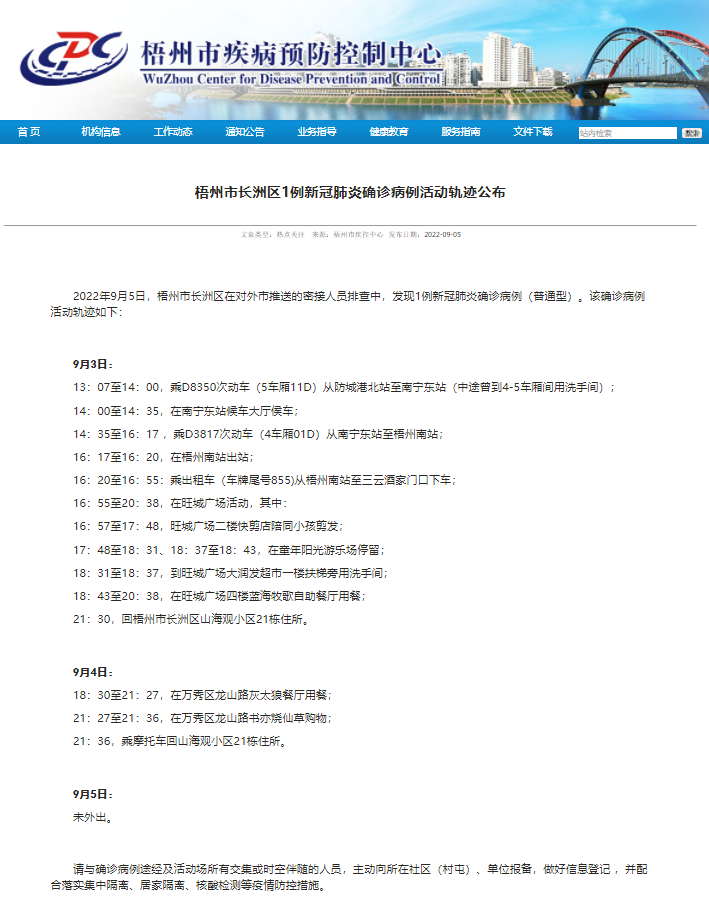
Task: Open the 首页 home menu item
Action: click(29, 132)
